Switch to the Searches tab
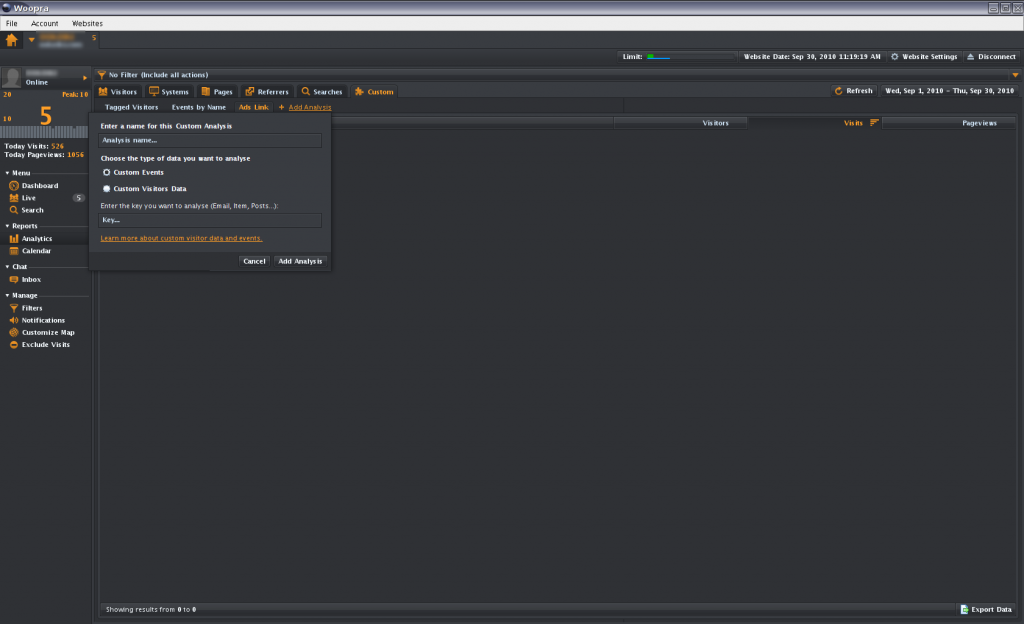Viewport: 1024px width, 624px height. [321, 91]
